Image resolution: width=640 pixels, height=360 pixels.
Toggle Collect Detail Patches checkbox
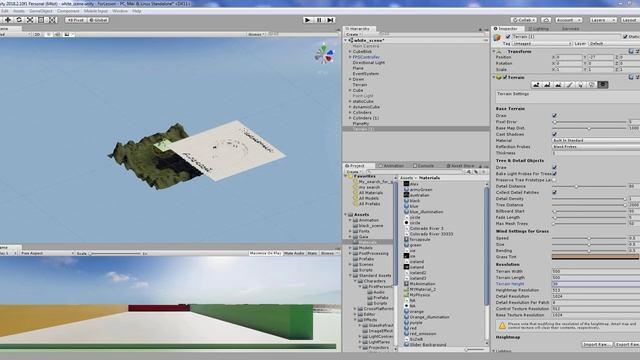coord(554,192)
